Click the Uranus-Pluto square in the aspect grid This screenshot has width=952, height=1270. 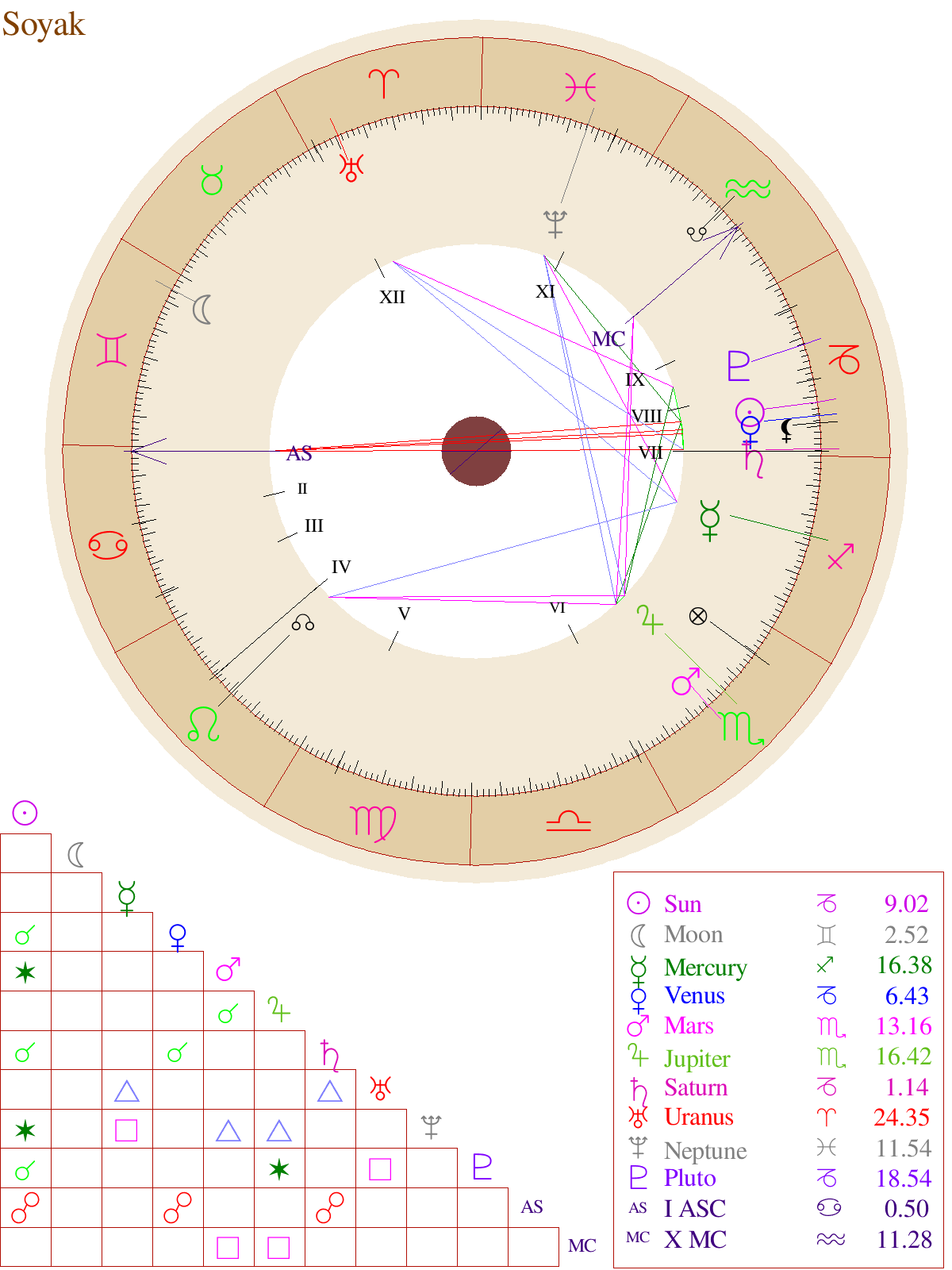[x=380, y=1169]
